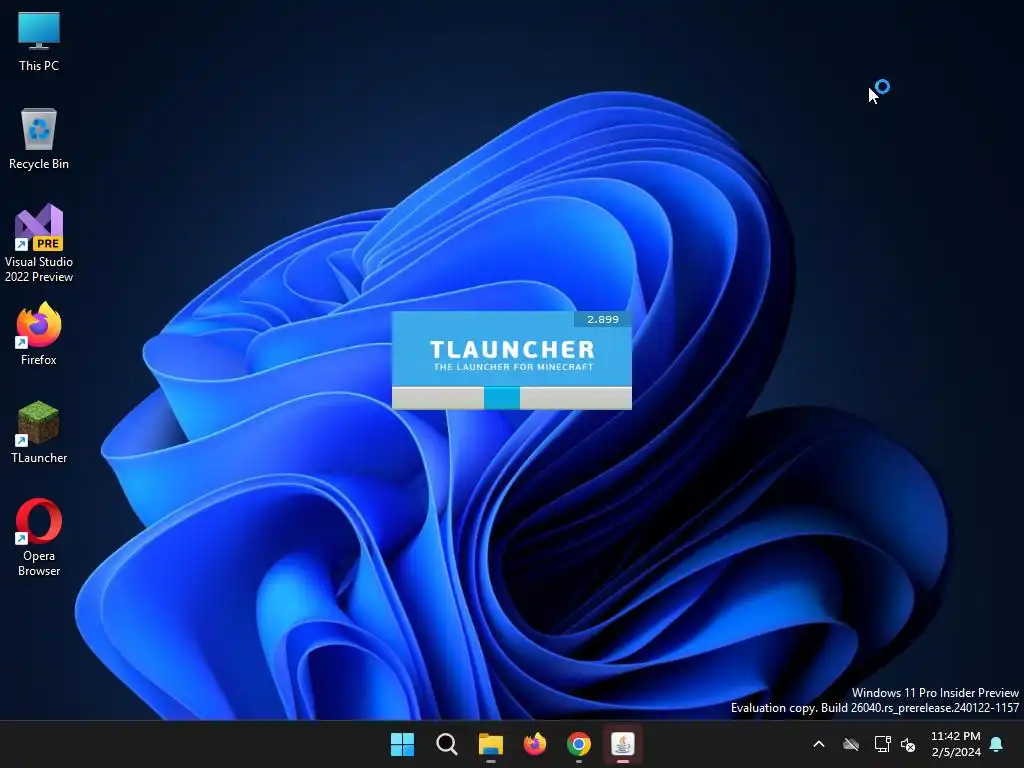The width and height of the screenshot is (1024, 768).
Task: Select Visual Studio 2022 Preview shortcut
Action: (39, 244)
